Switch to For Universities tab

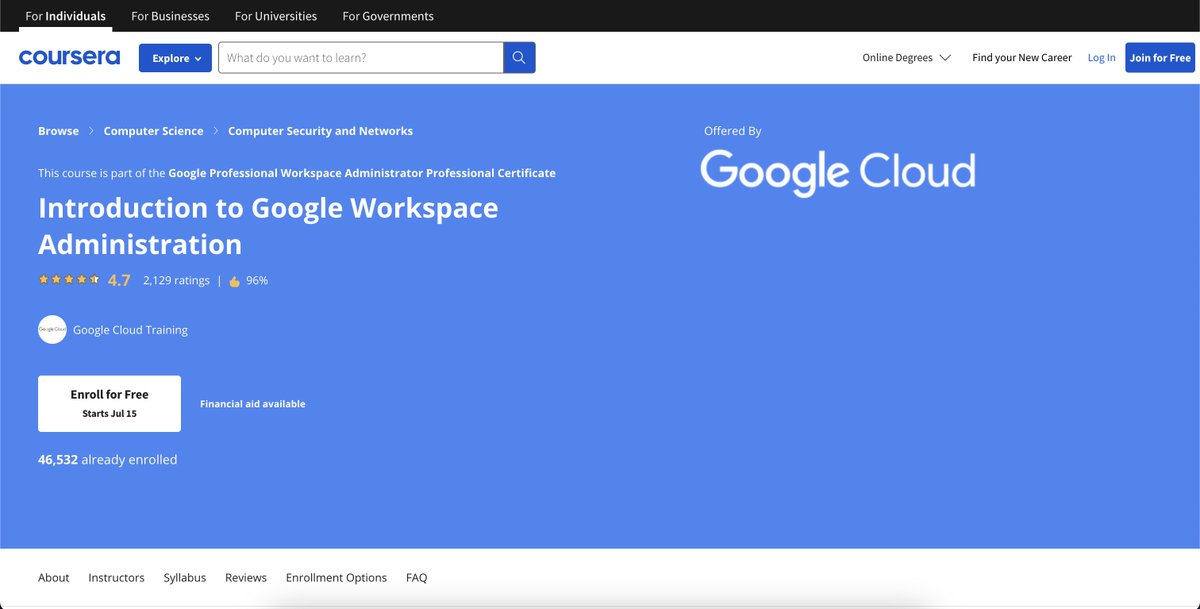point(276,16)
